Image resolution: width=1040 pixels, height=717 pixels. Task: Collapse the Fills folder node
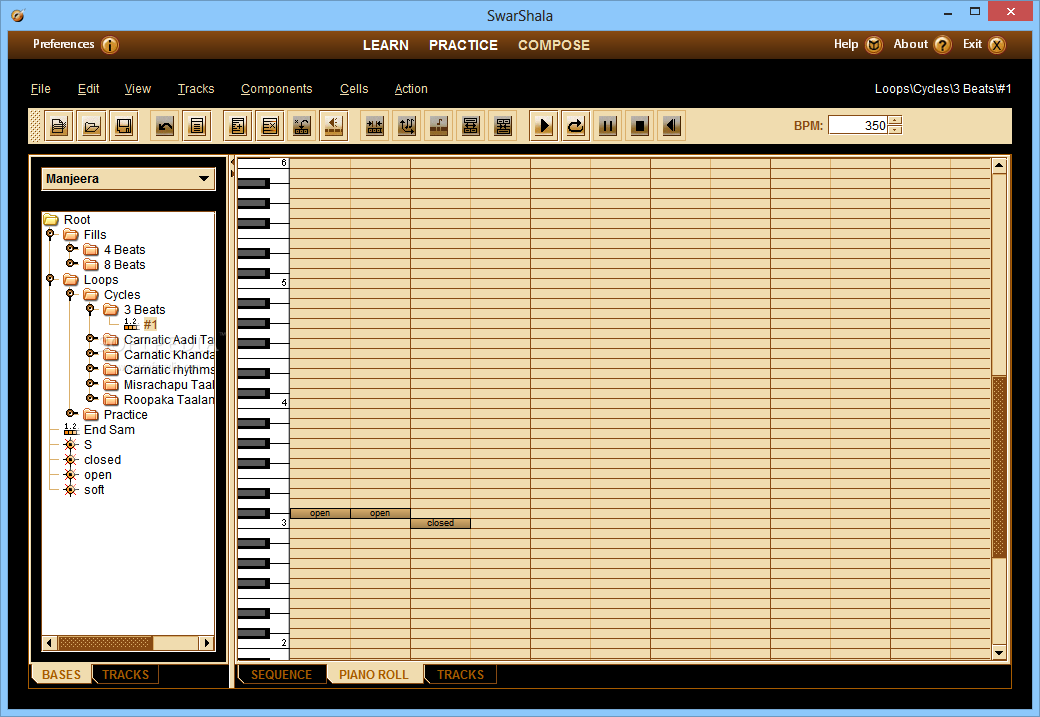point(50,234)
